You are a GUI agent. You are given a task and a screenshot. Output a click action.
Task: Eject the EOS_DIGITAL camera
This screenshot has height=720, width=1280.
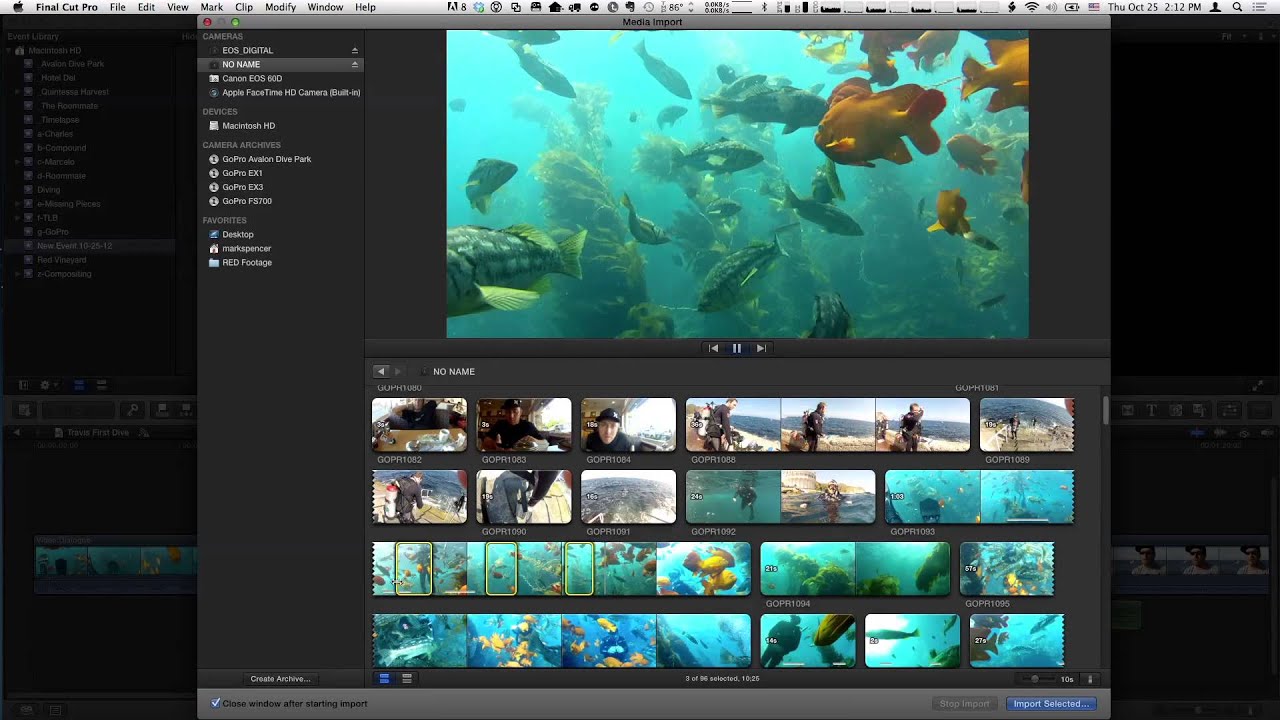354,50
